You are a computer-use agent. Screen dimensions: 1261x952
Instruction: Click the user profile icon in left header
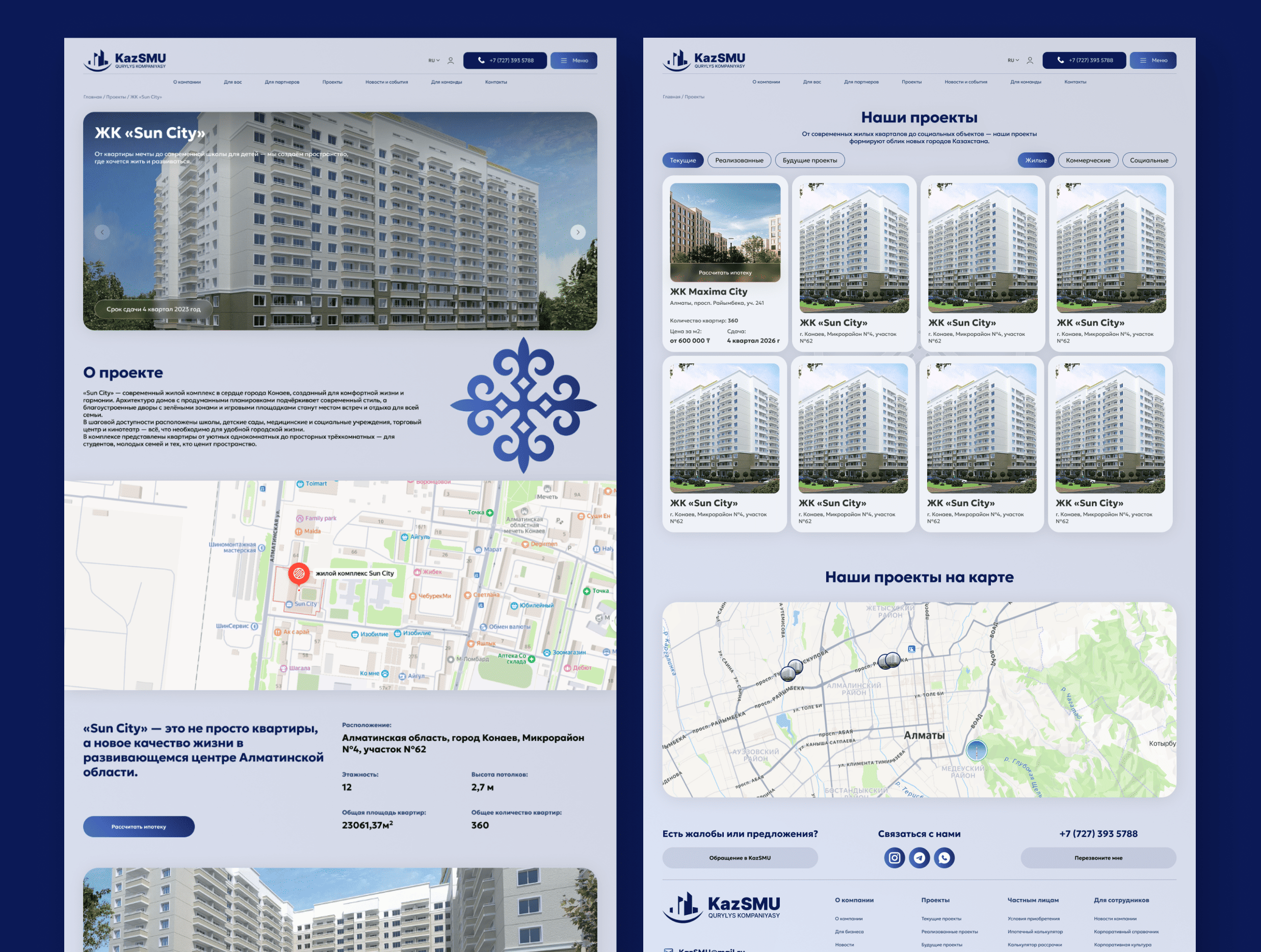click(x=451, y=61)
